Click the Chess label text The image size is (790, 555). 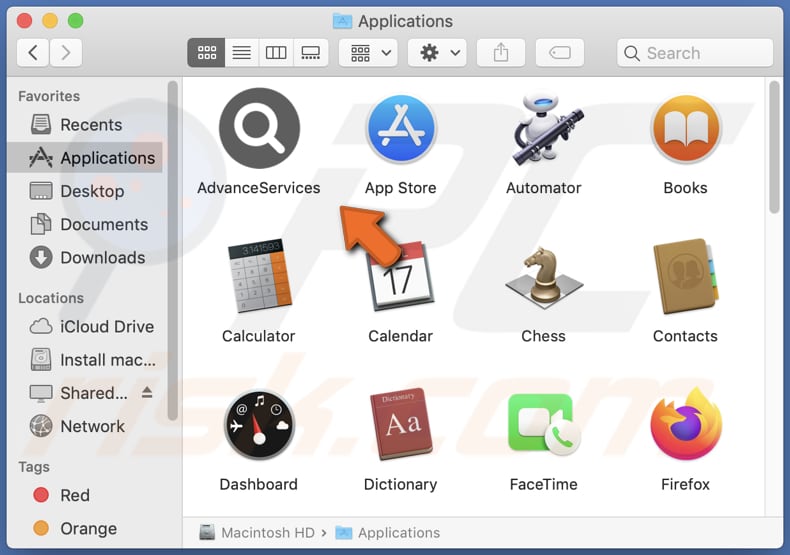coord(543,336)
